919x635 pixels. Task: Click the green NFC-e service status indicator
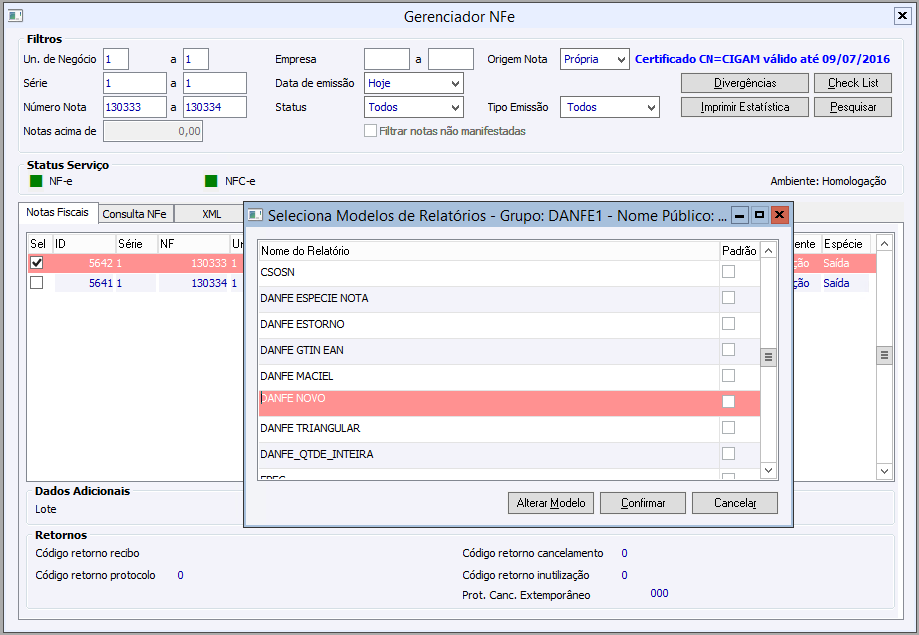point(211,181)
